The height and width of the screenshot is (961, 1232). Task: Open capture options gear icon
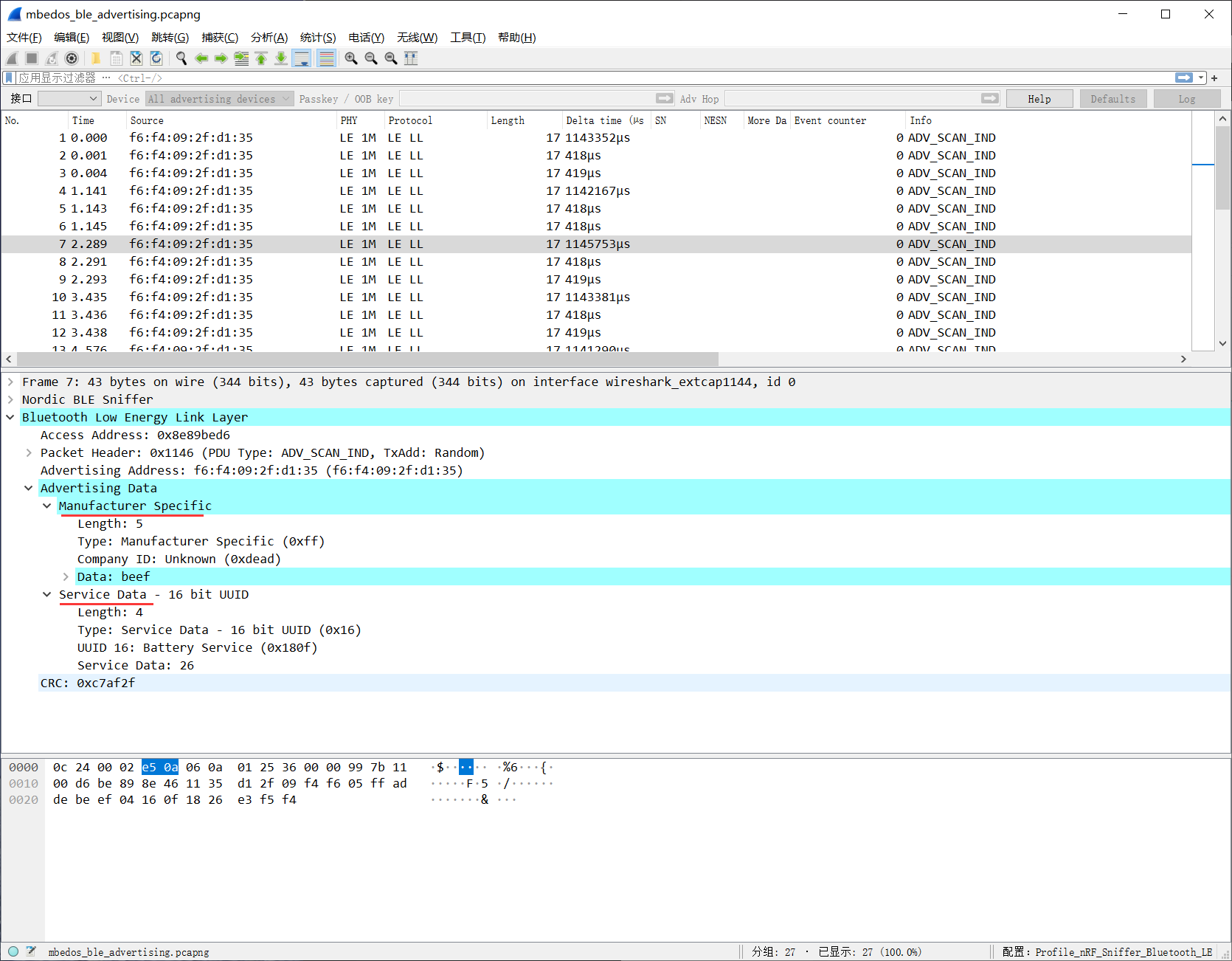[x=72, y=58]
